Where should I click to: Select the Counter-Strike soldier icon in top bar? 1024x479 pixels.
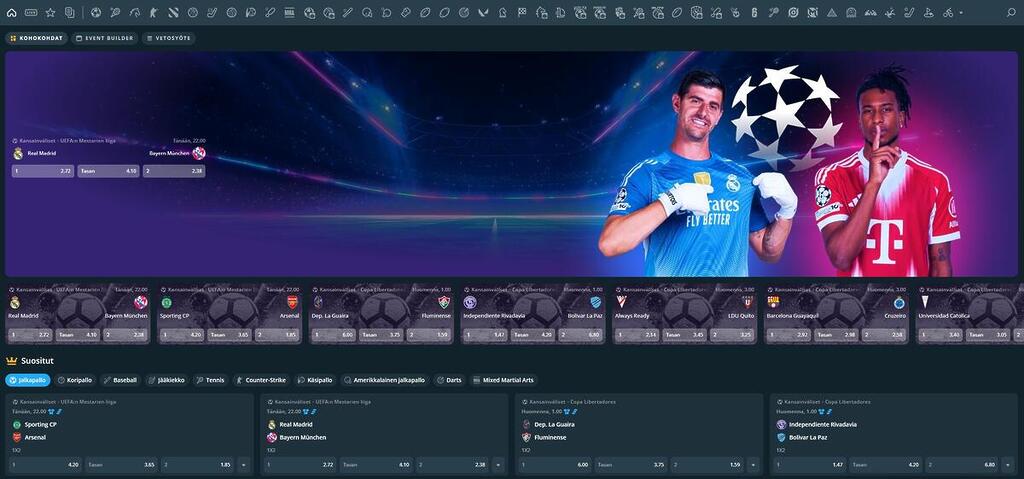tap(153, 12)
